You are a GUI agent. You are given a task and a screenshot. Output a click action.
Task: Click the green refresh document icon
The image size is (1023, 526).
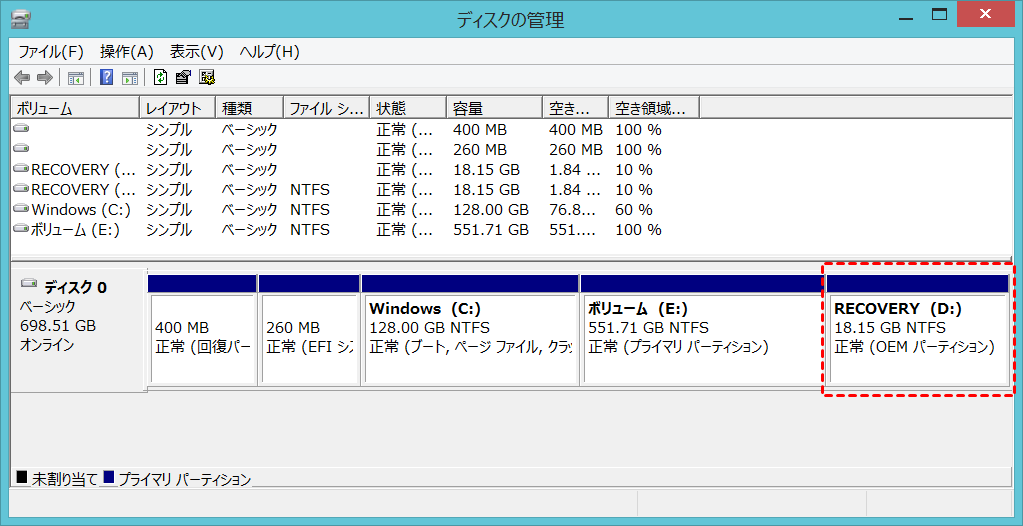tap(160, 78)
